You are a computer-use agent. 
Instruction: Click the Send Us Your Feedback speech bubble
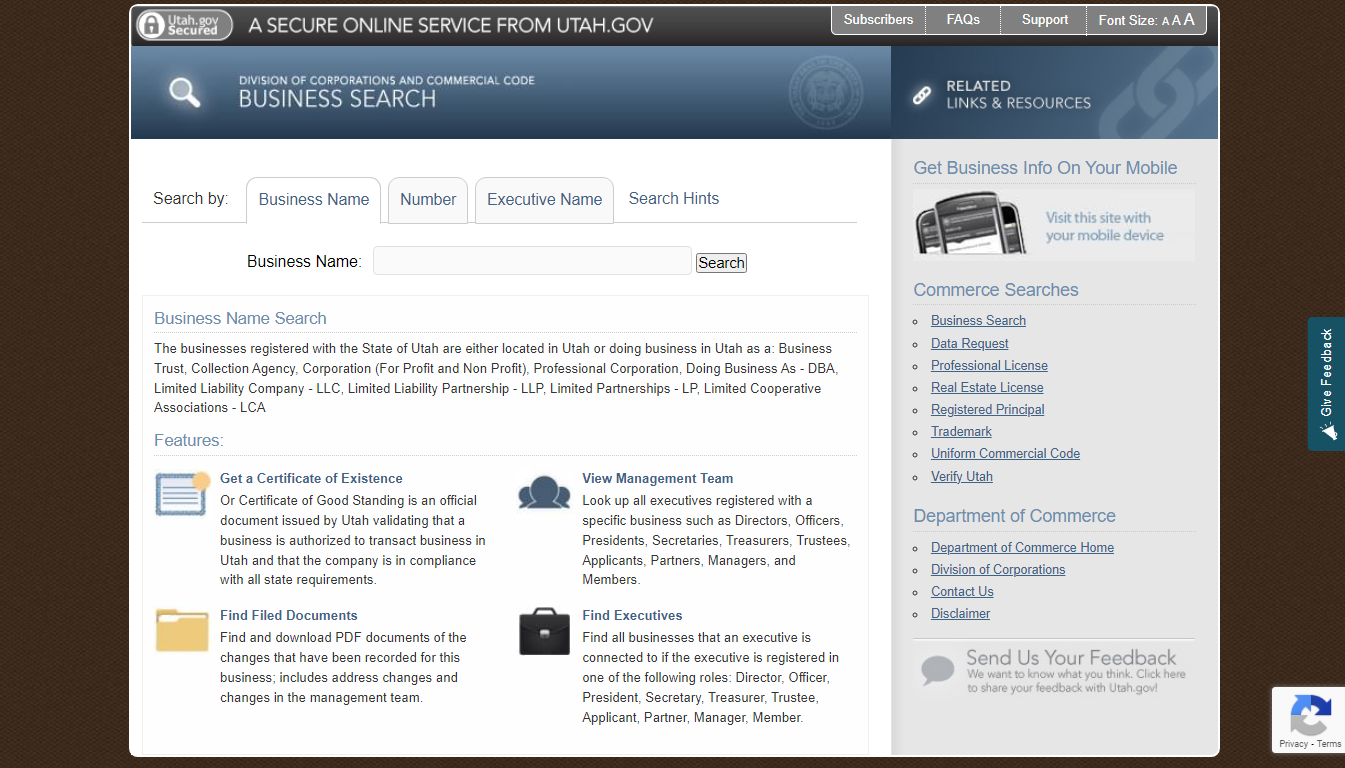[938, 670]
